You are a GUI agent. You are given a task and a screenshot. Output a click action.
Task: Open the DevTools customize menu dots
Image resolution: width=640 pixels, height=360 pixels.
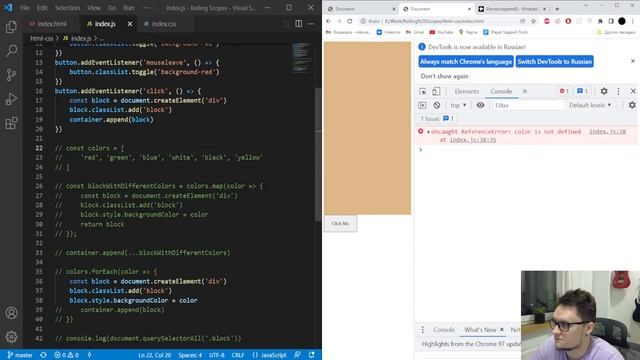pos(618,91)
